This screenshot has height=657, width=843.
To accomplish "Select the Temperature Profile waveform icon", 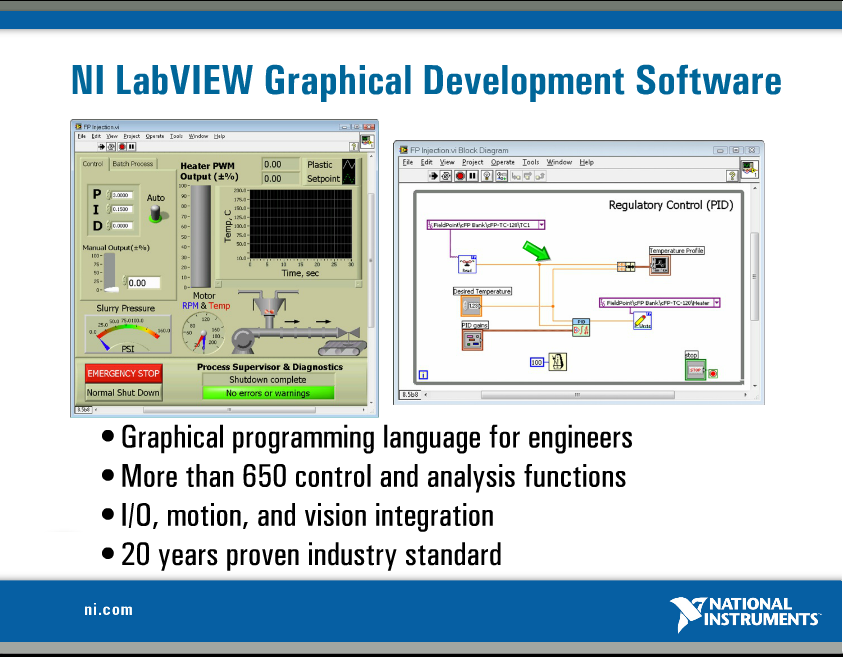I will pos(658,265).
